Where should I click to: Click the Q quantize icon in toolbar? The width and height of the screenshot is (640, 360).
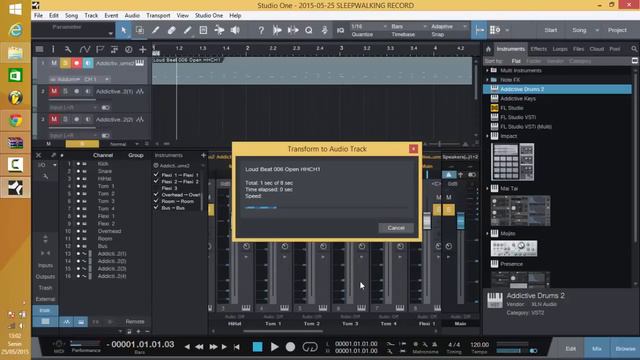click(x=309, y=30)
